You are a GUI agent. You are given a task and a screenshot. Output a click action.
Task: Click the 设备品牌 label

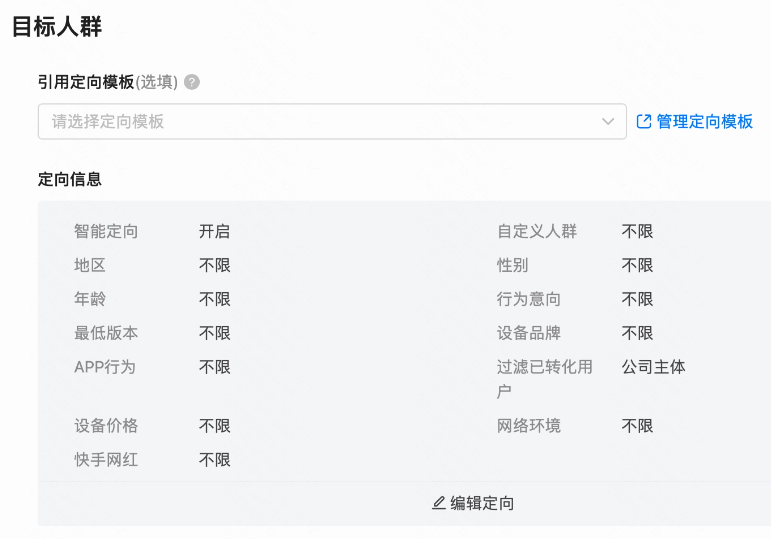pos(529,333)
